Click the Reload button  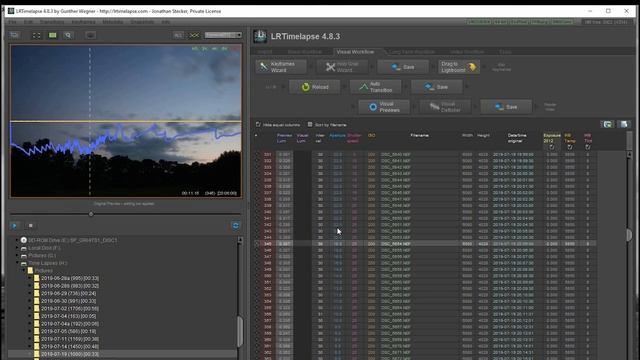(314, 87)
